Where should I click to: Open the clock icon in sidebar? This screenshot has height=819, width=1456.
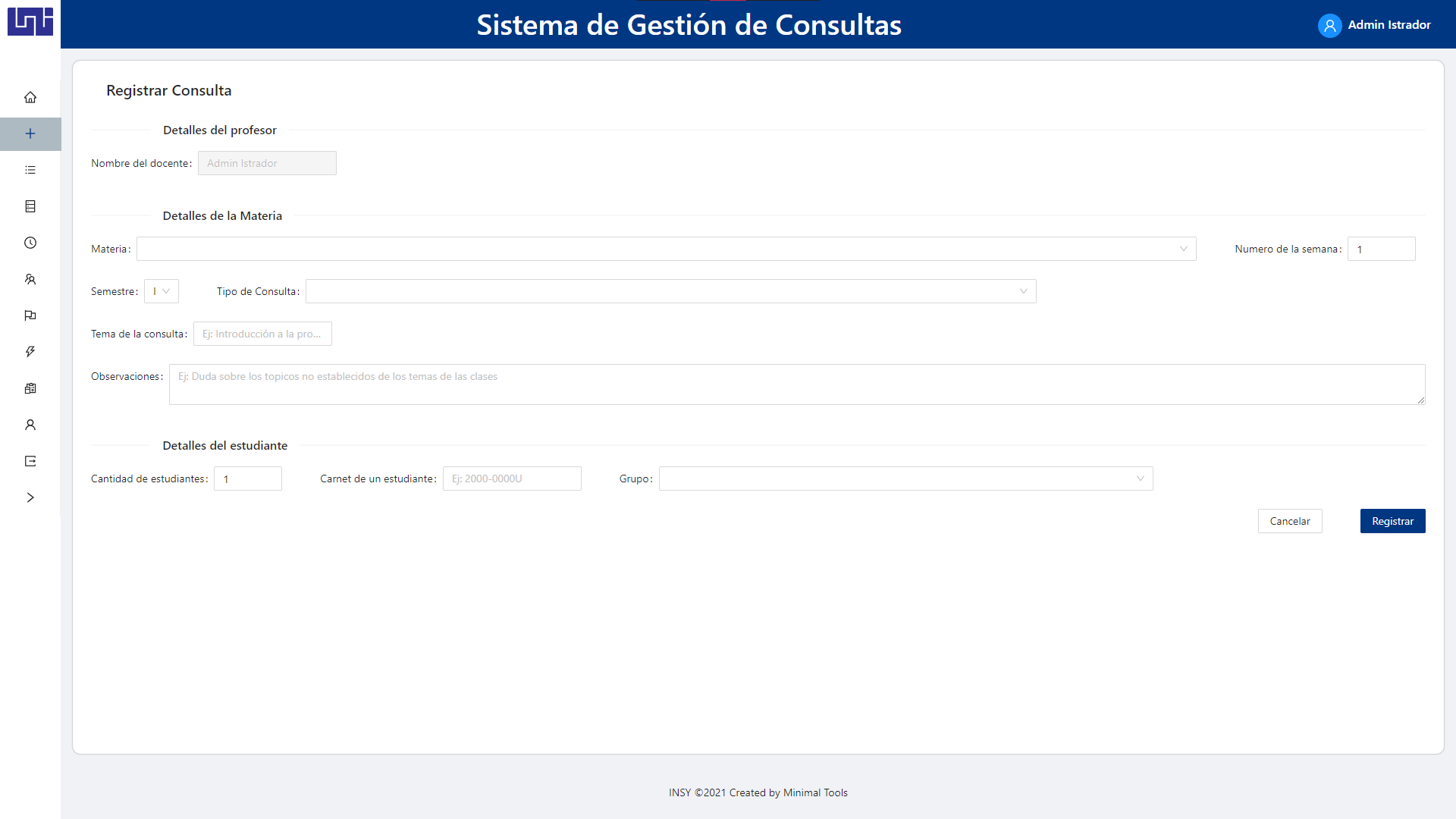coord(30,243)
